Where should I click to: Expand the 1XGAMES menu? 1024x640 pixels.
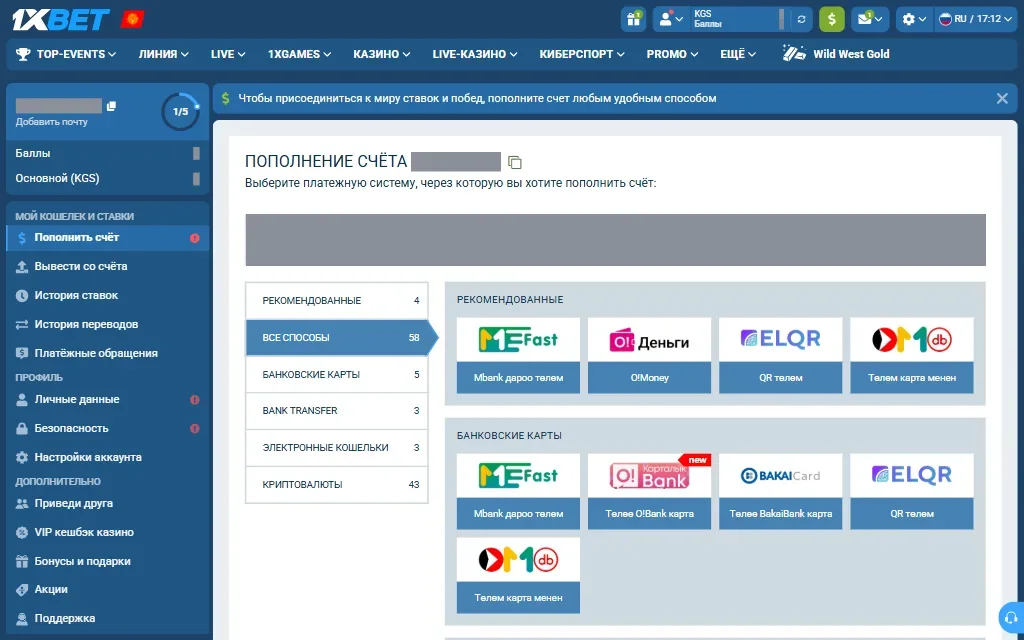299,54
